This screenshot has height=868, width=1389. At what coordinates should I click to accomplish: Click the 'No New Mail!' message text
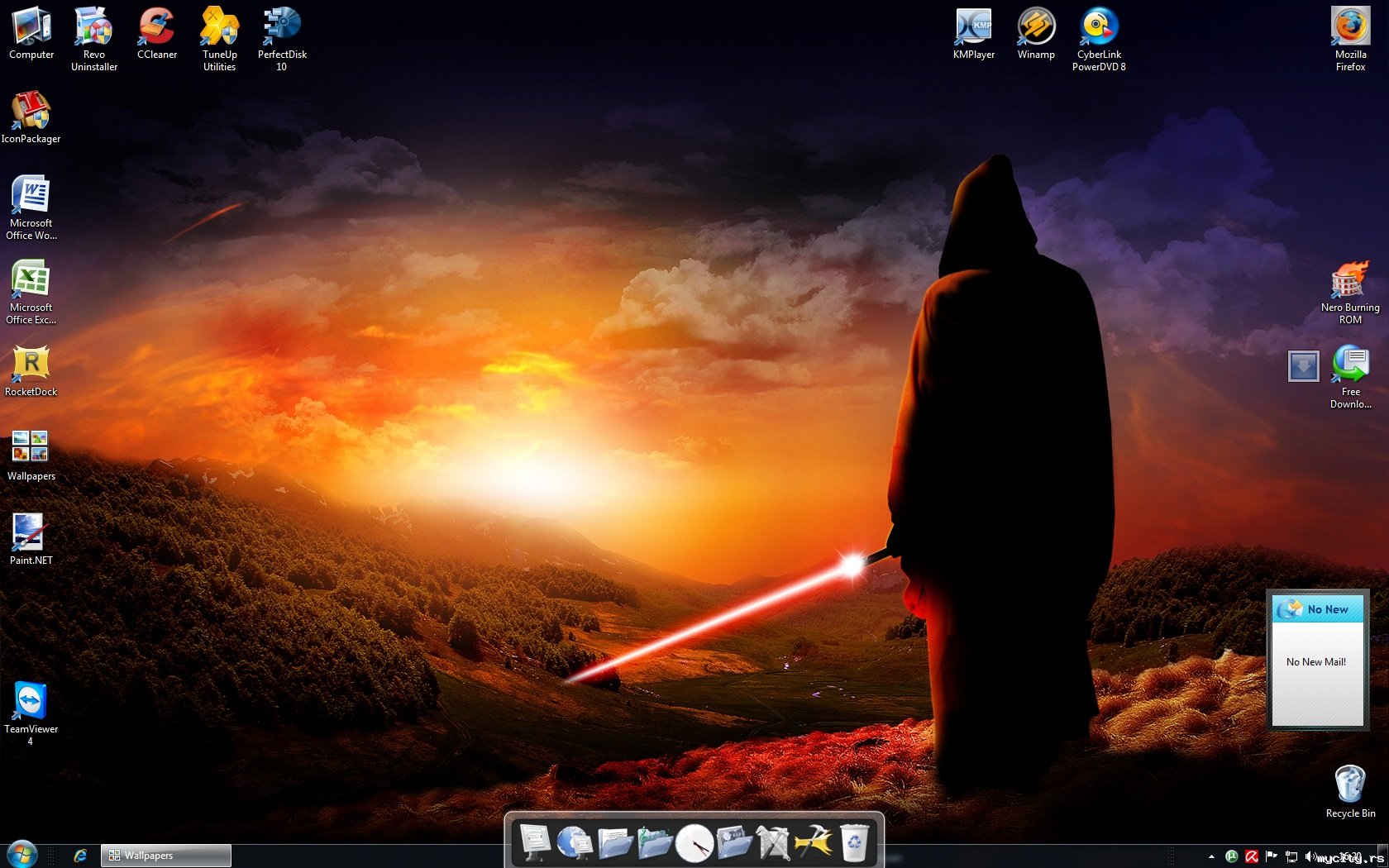[x=1316, y=662]
